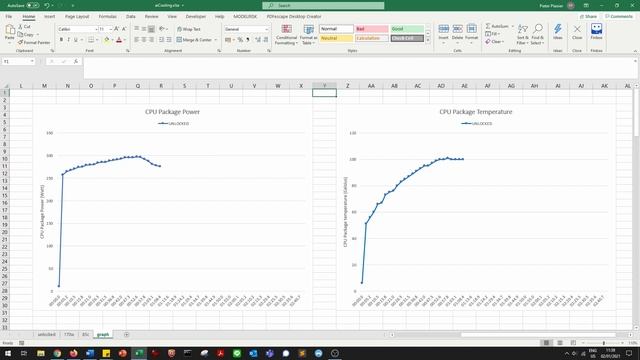Toggle Center horizontal alignment
Viewport: 640px width, 360px height.
144,40
